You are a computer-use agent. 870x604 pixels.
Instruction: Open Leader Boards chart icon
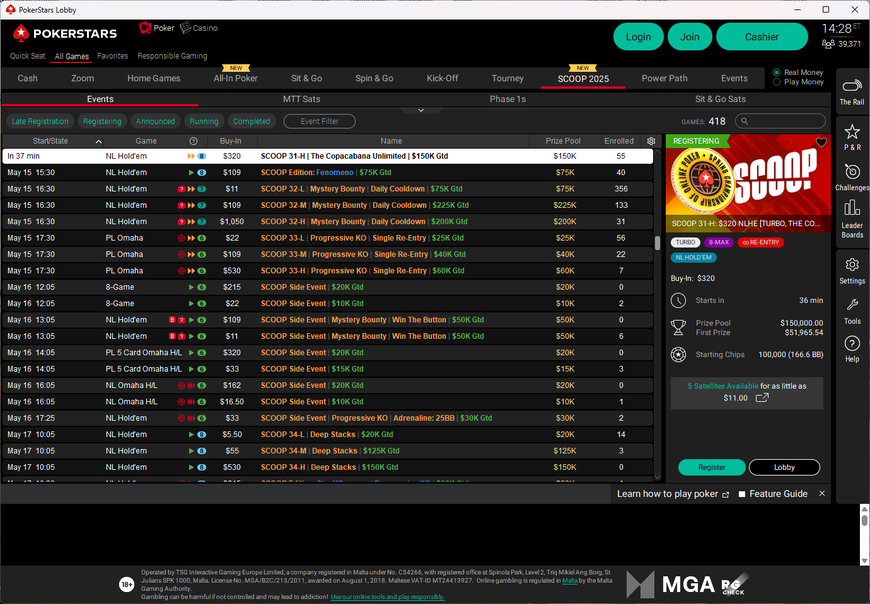(852, 208)
